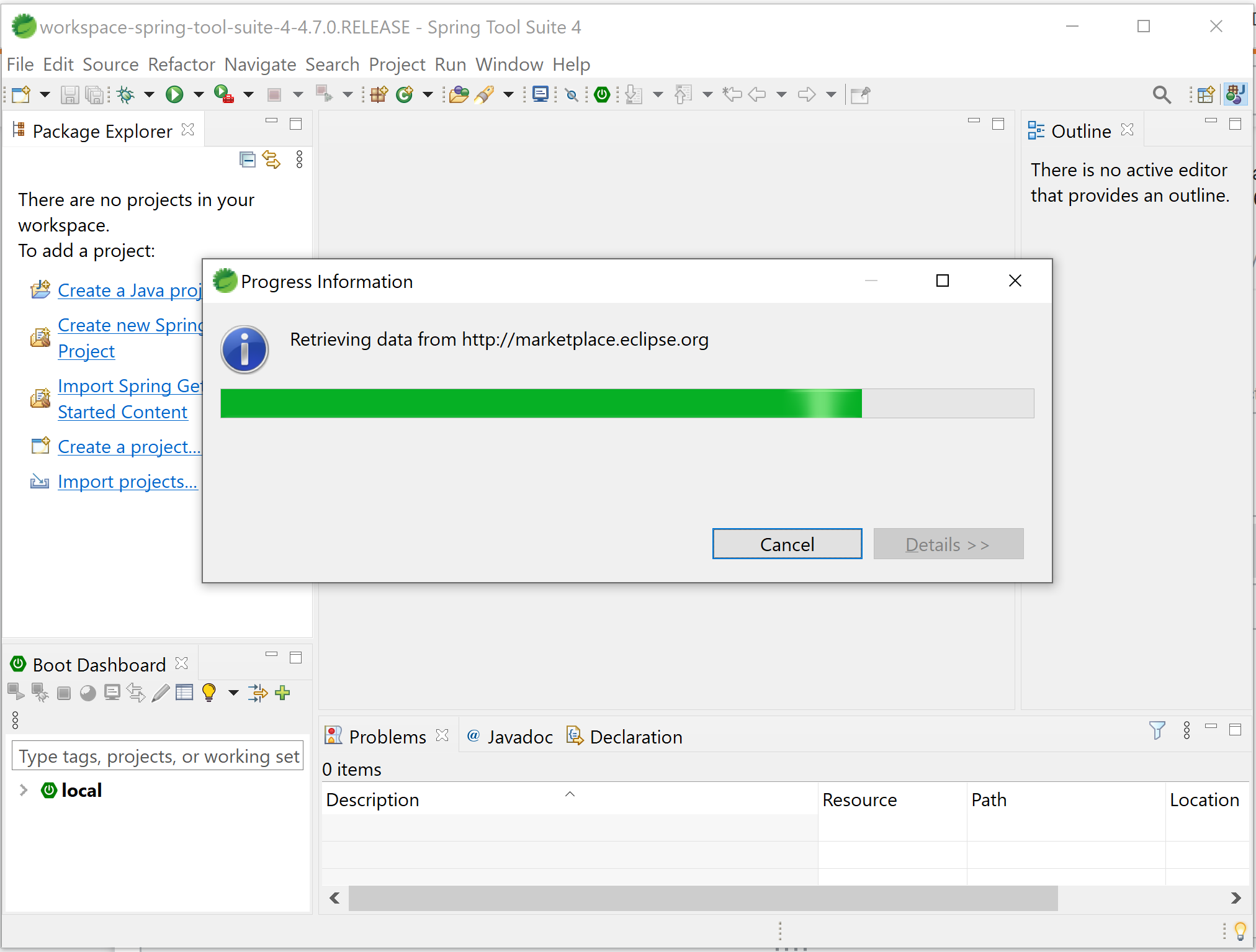1256x952 pixels.
Task: Click the Save All toolbar icon
Action: (94, 94)
